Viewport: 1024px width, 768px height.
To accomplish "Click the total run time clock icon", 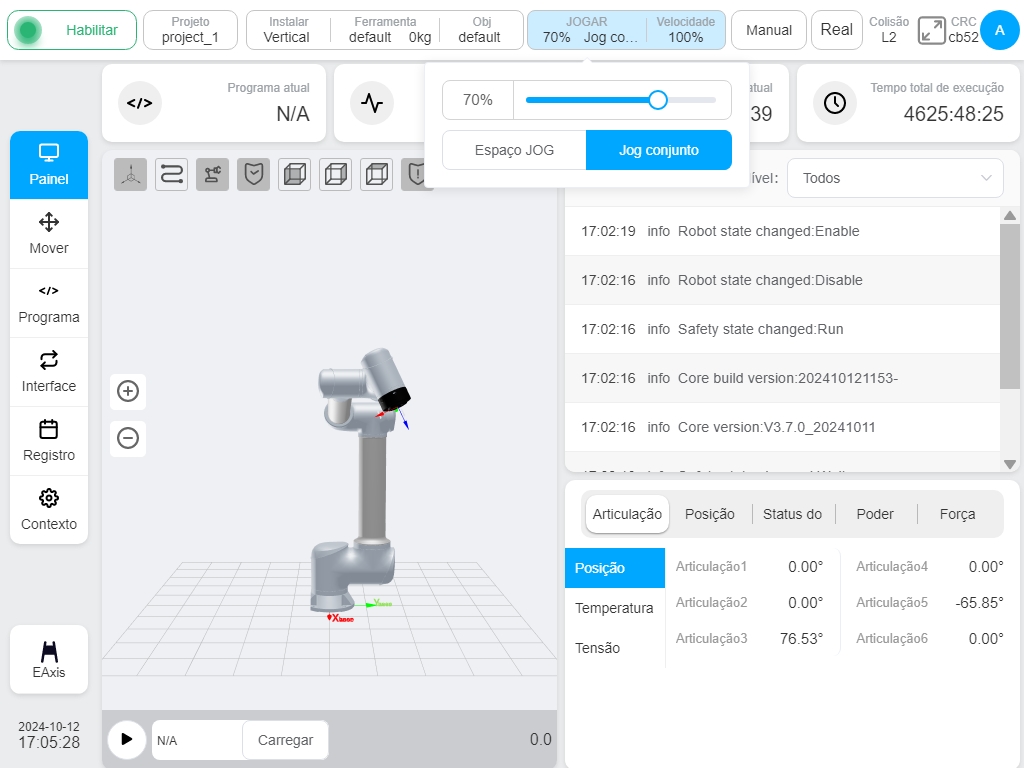I will click(x=835, y=103).
